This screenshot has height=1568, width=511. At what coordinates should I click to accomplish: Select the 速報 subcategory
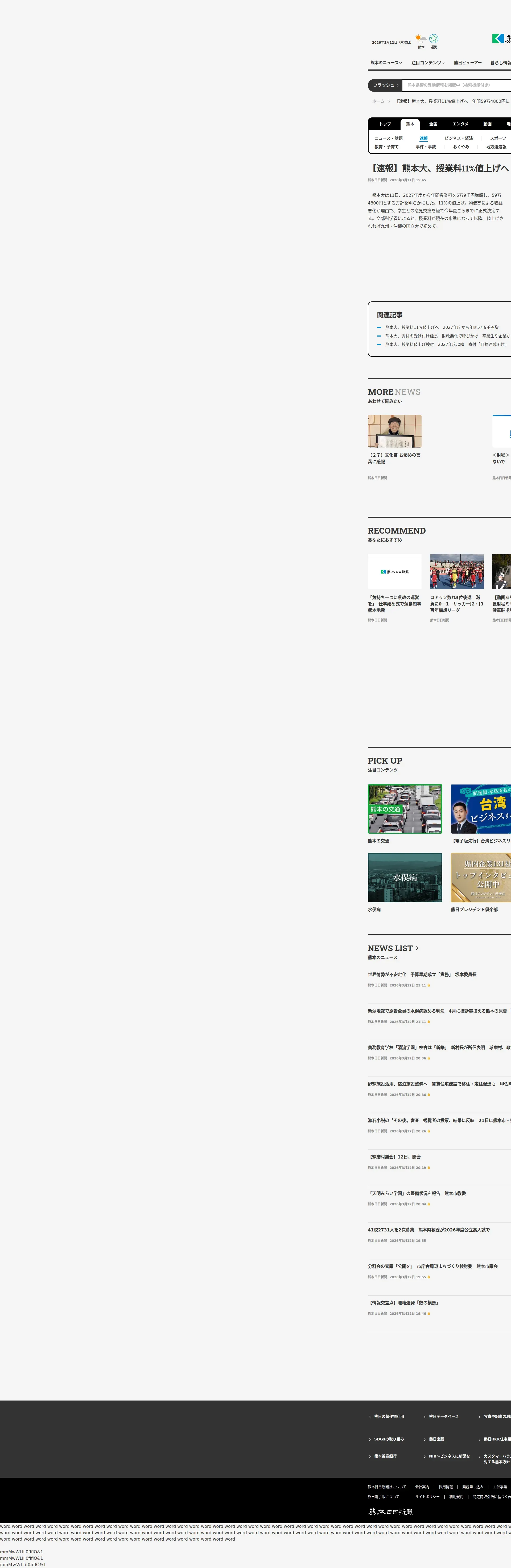pos(423,138)
